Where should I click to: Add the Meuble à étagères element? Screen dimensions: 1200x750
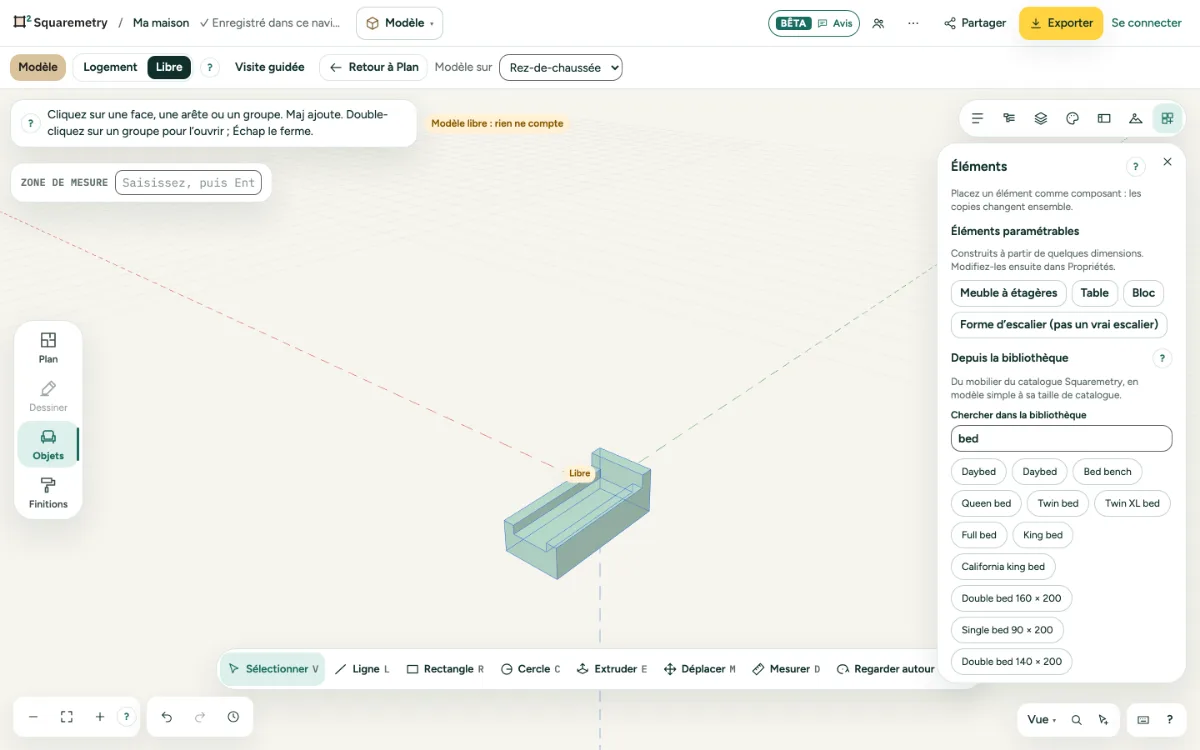click(x=1008, y=293)
